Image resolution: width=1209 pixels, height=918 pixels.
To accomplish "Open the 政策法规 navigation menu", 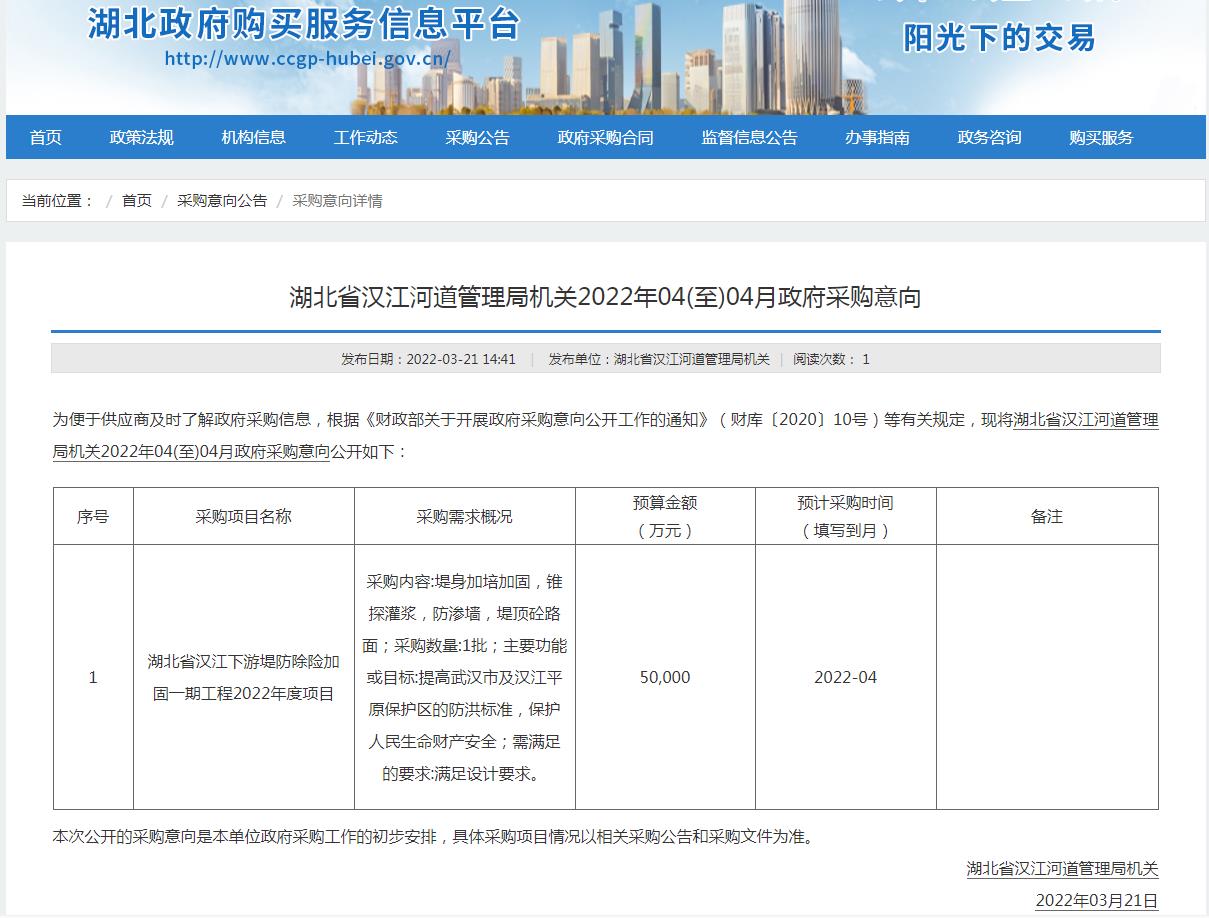I will coord(141,138).
